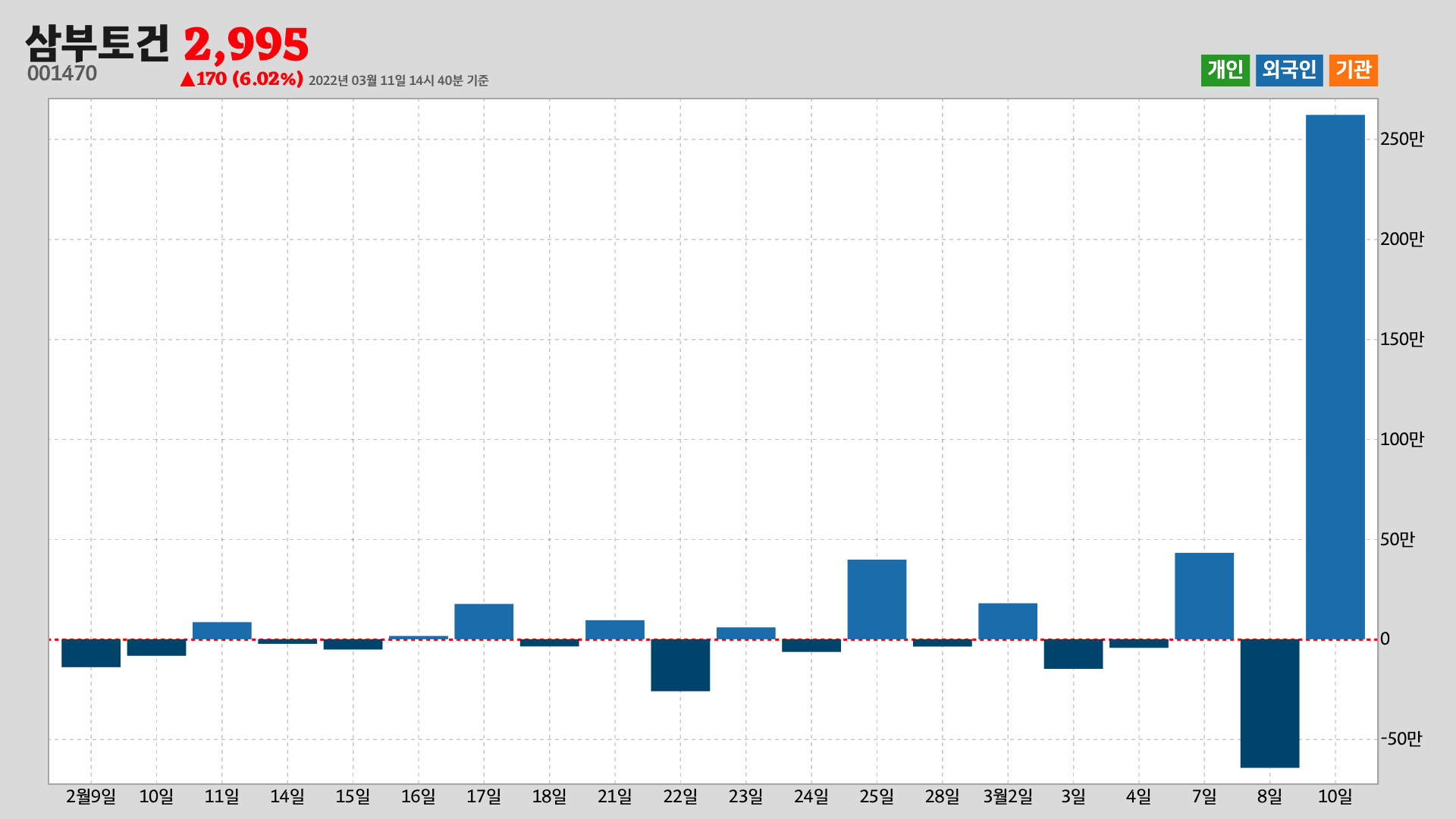
Task: Click the x-axis label 28일
Action: tap(942, 796)
